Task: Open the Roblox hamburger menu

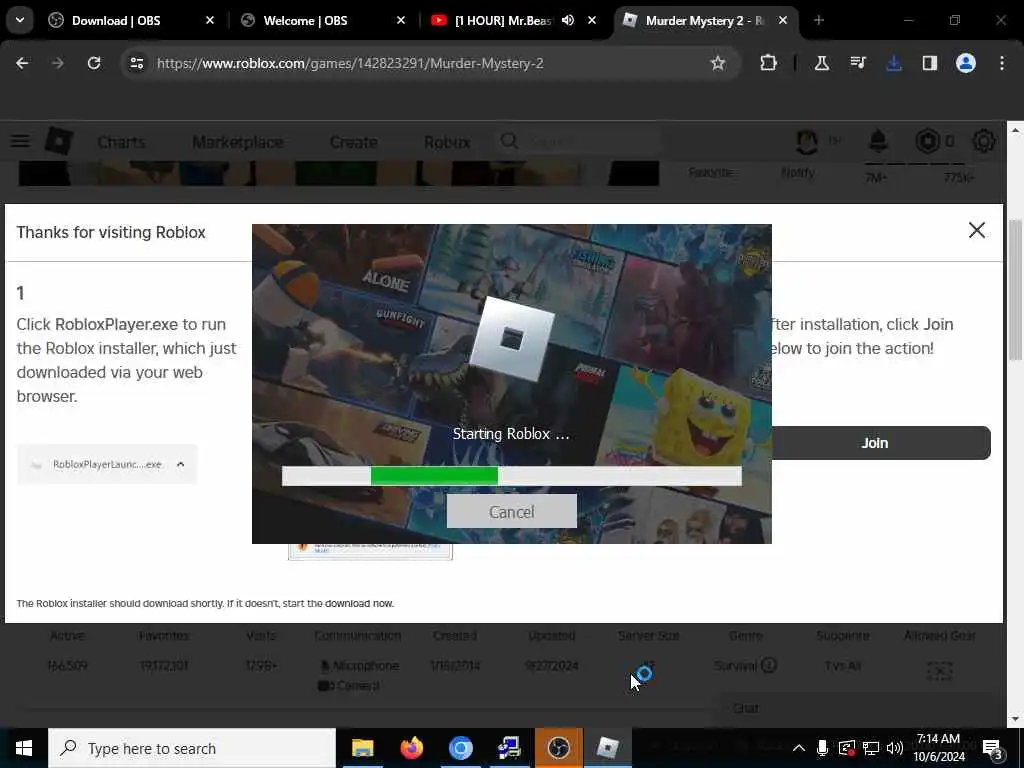Action: [x=20, y=141]
